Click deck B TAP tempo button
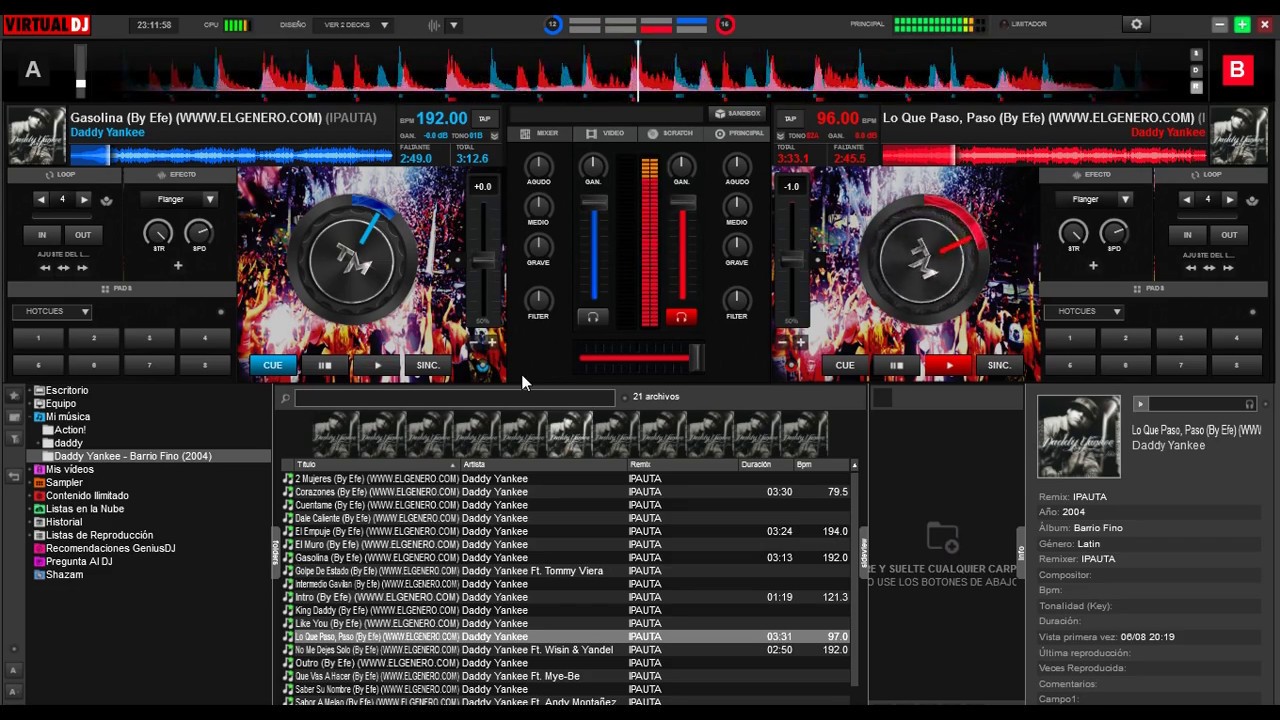This screenshot has width=1280, height=720. coord(790,119)
